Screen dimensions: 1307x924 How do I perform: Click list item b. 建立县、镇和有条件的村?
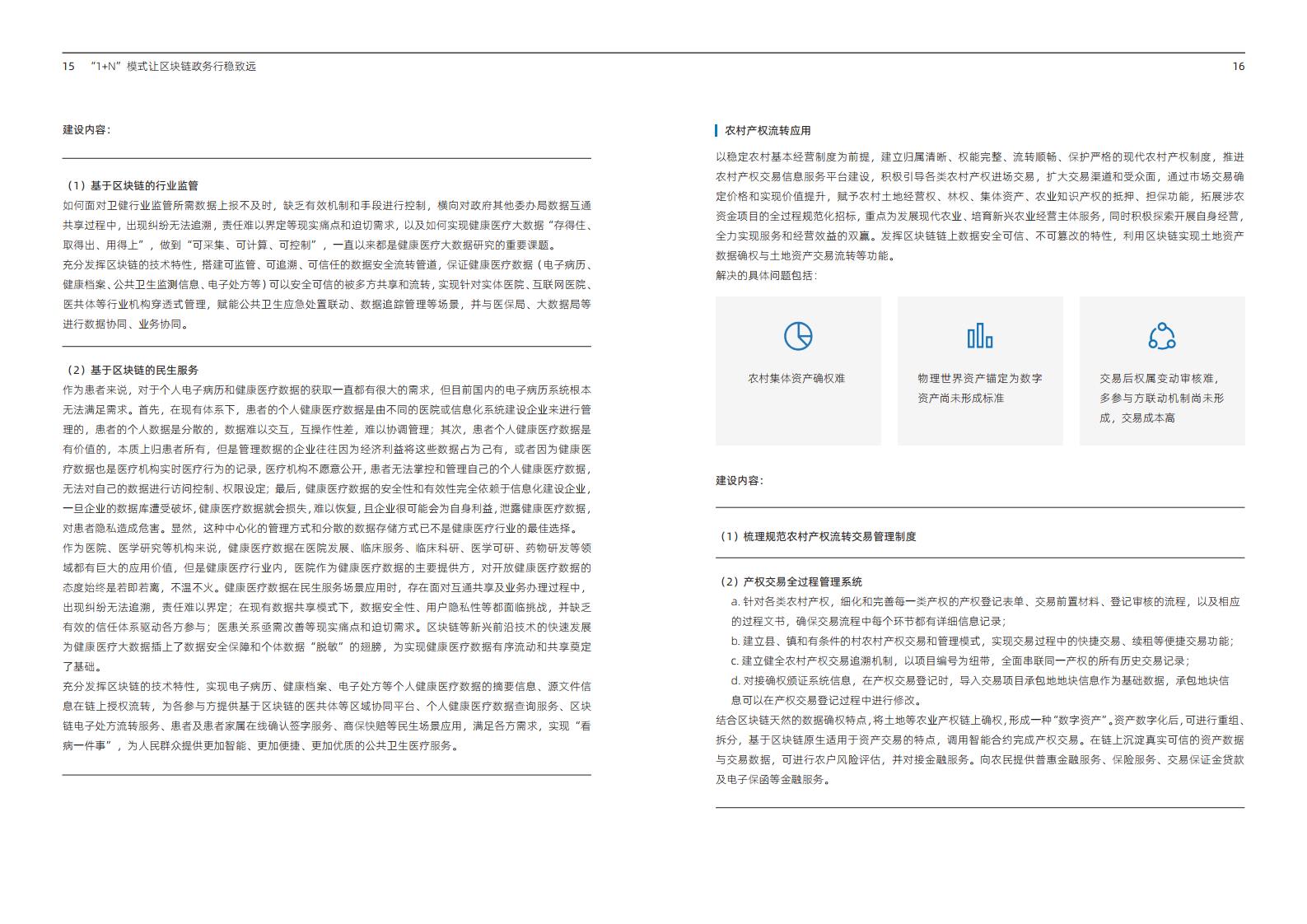(983, 642)
